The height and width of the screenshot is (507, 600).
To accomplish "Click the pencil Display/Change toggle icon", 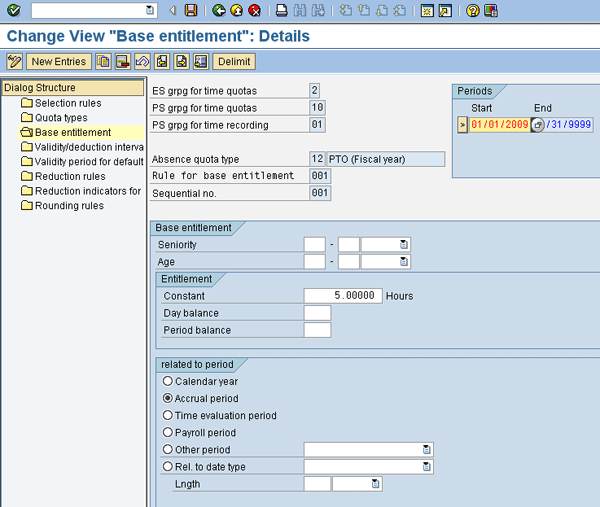I will coord(14,62).
